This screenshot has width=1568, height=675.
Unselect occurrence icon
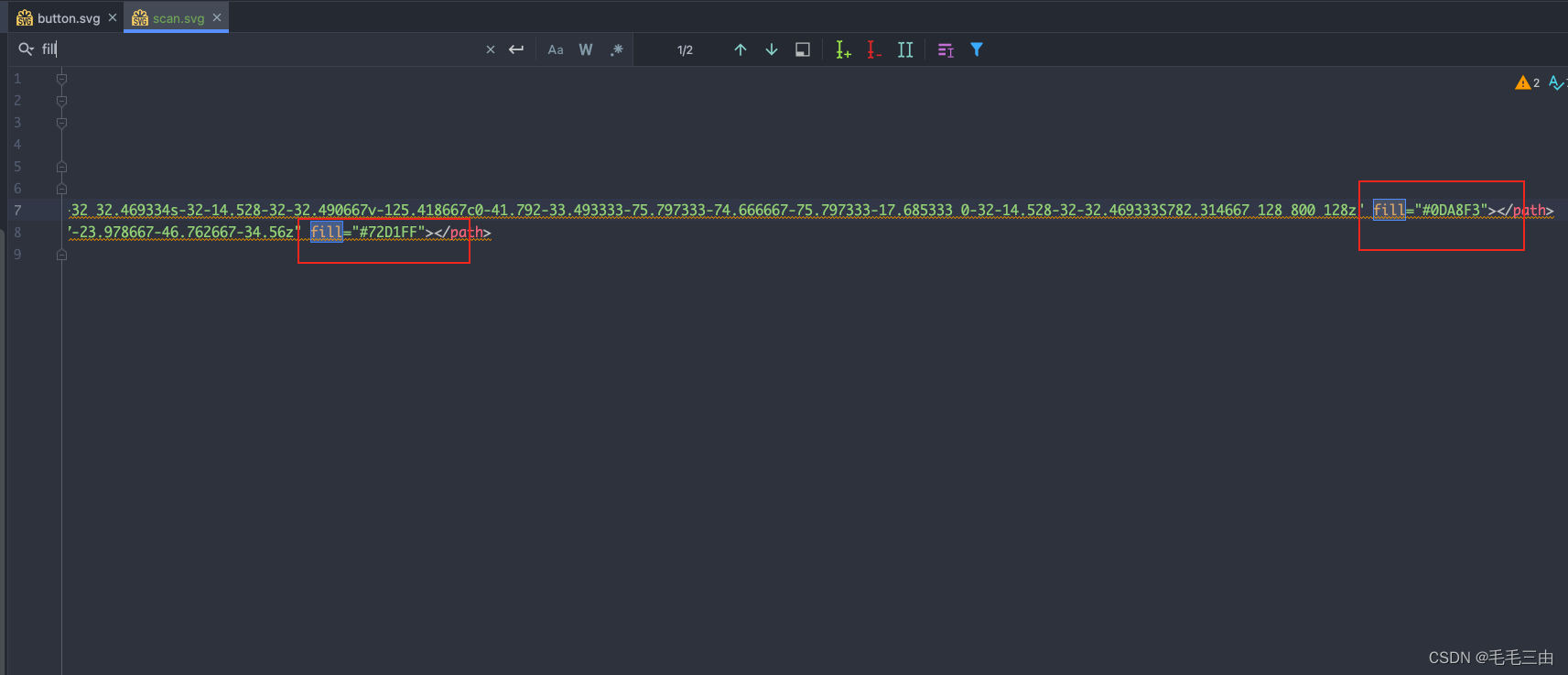874,49
